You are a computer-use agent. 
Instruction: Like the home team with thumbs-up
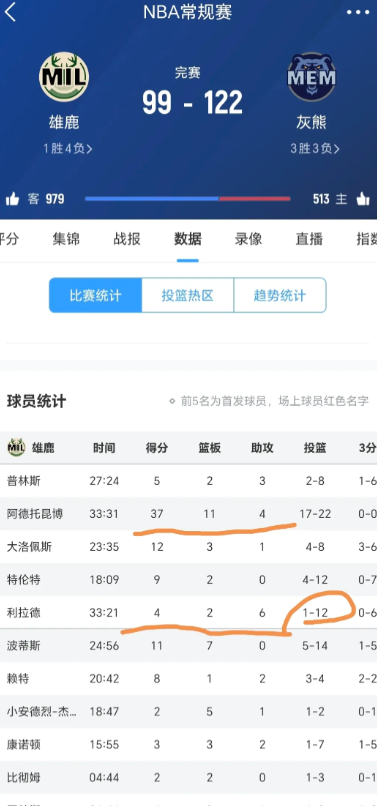(363, 199)
